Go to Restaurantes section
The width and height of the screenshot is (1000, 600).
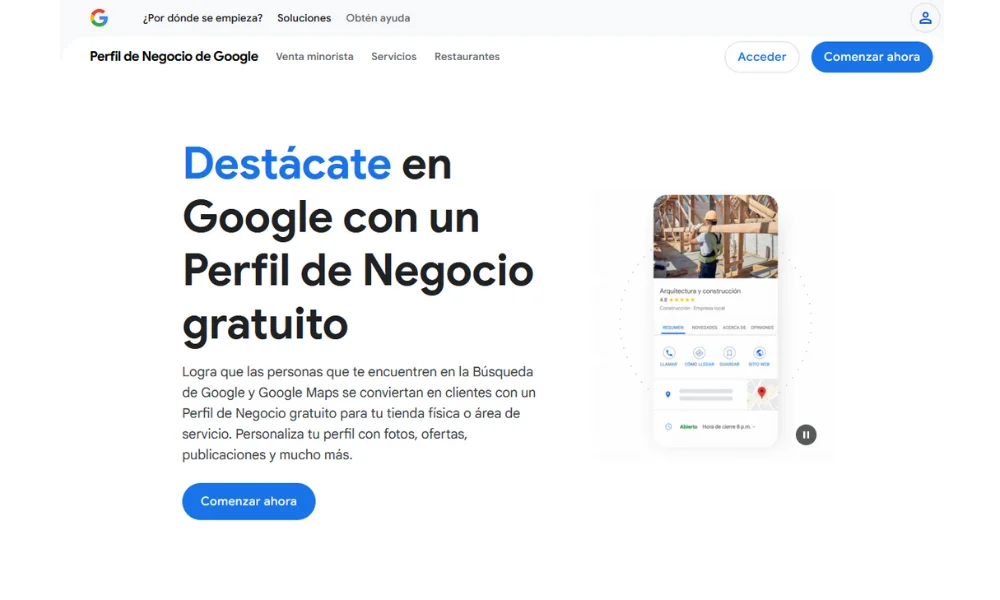coord(467,56)
